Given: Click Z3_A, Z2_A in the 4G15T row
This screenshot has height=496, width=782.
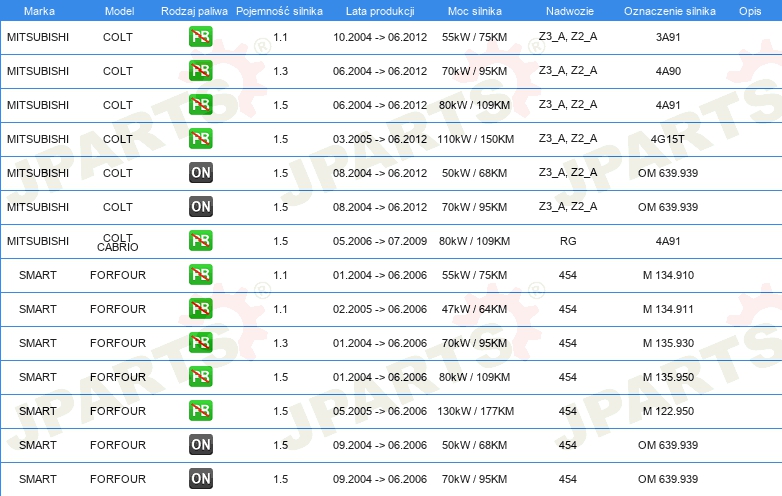Looking at the screenshot, I should [x=568, y=139].
